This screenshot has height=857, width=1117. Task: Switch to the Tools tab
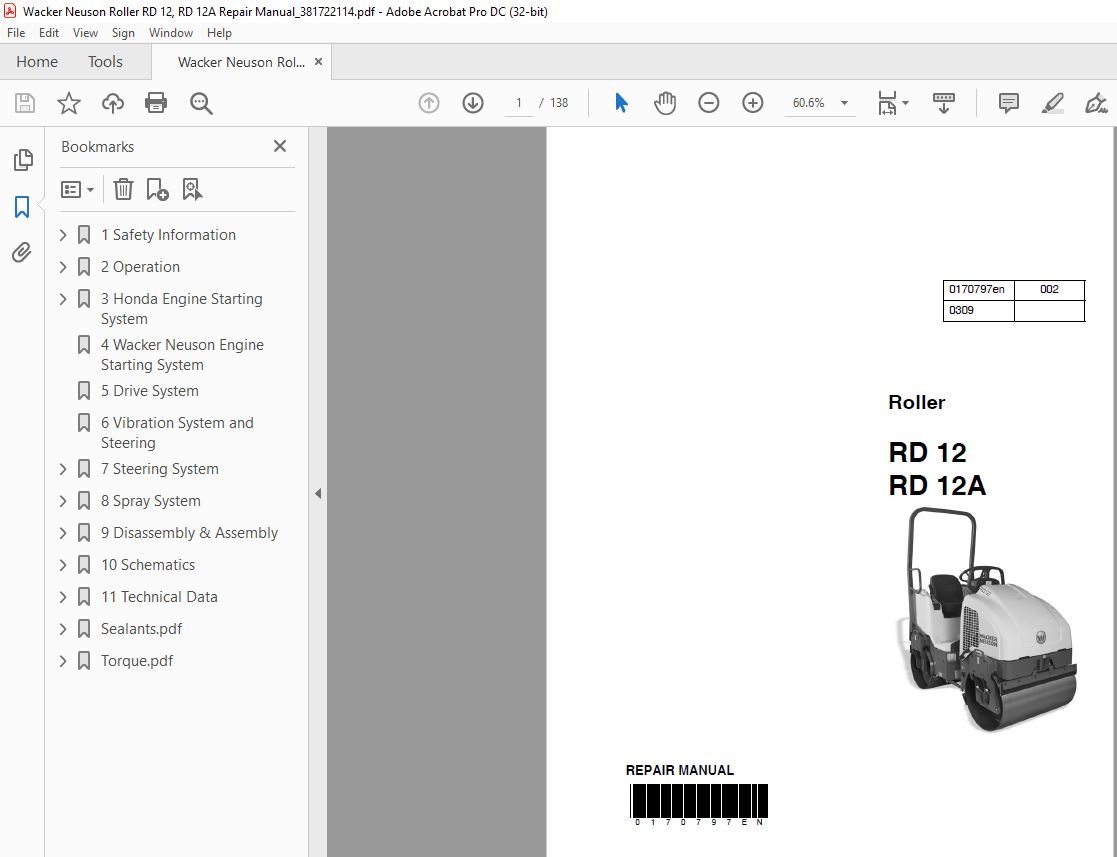105,62
